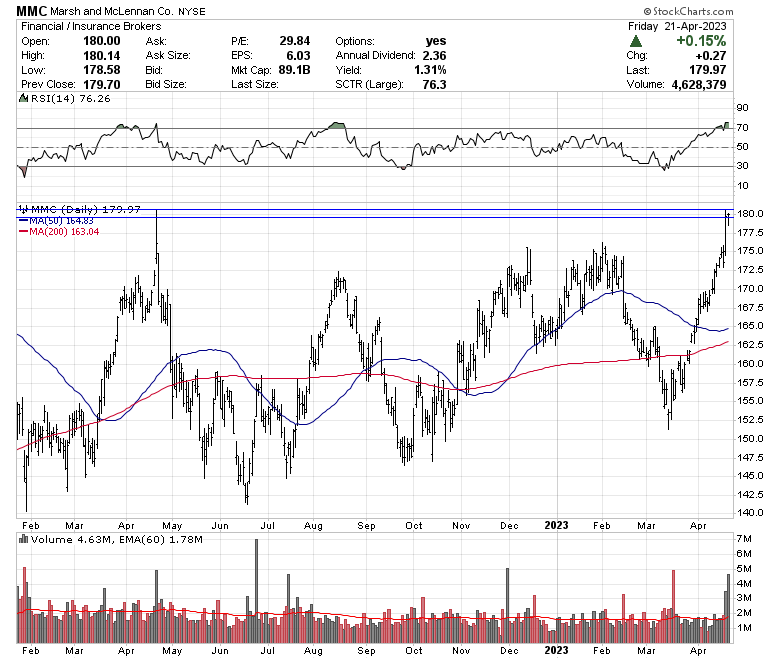Click the '70' overbought level on the RSI axis
Screen dimensions: 780x659
pyautogui.click(x=742, y=127)
